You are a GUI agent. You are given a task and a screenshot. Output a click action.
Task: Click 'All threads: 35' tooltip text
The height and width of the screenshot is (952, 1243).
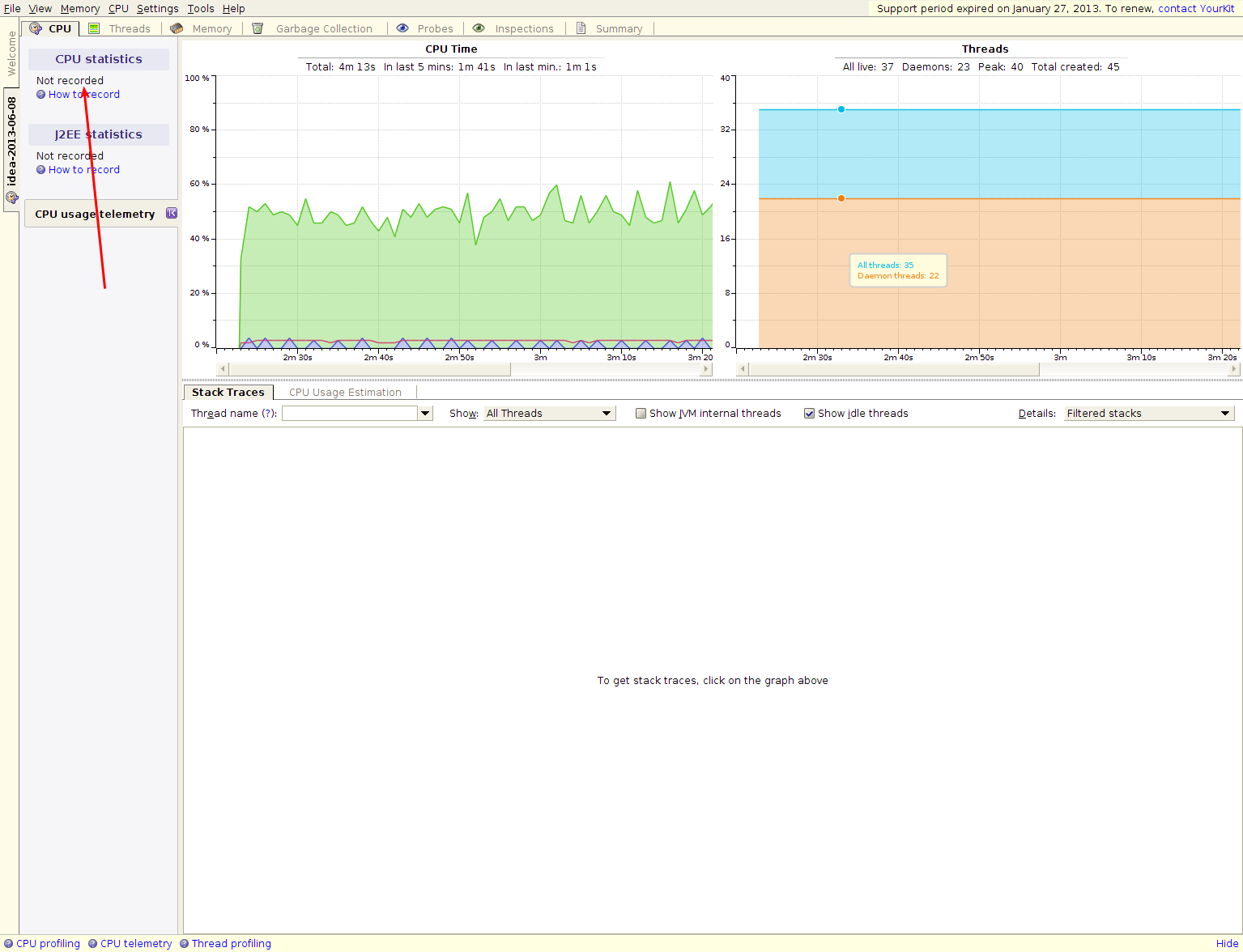pos(885,266)
